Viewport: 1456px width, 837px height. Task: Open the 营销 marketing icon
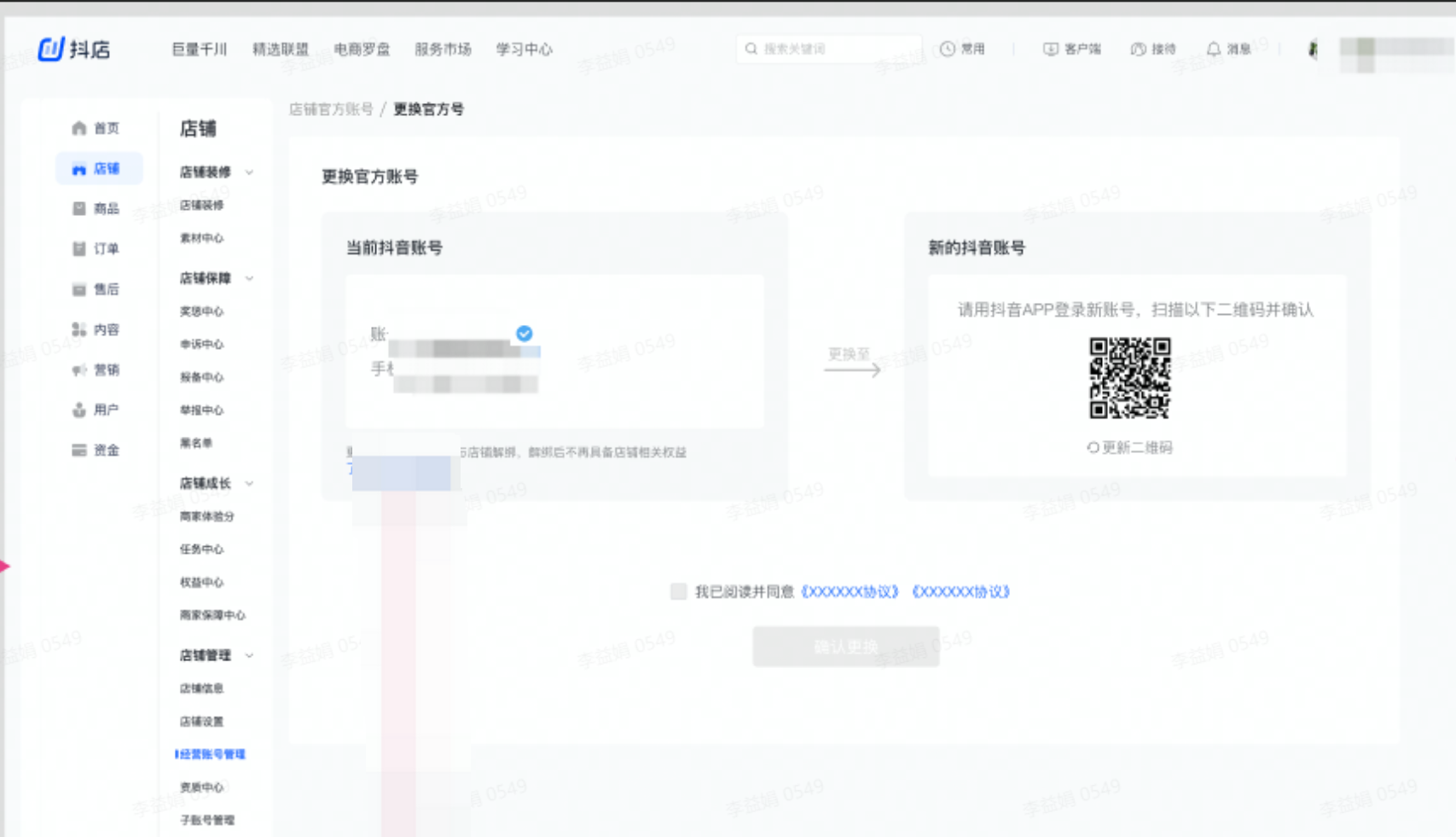point(78,369)
